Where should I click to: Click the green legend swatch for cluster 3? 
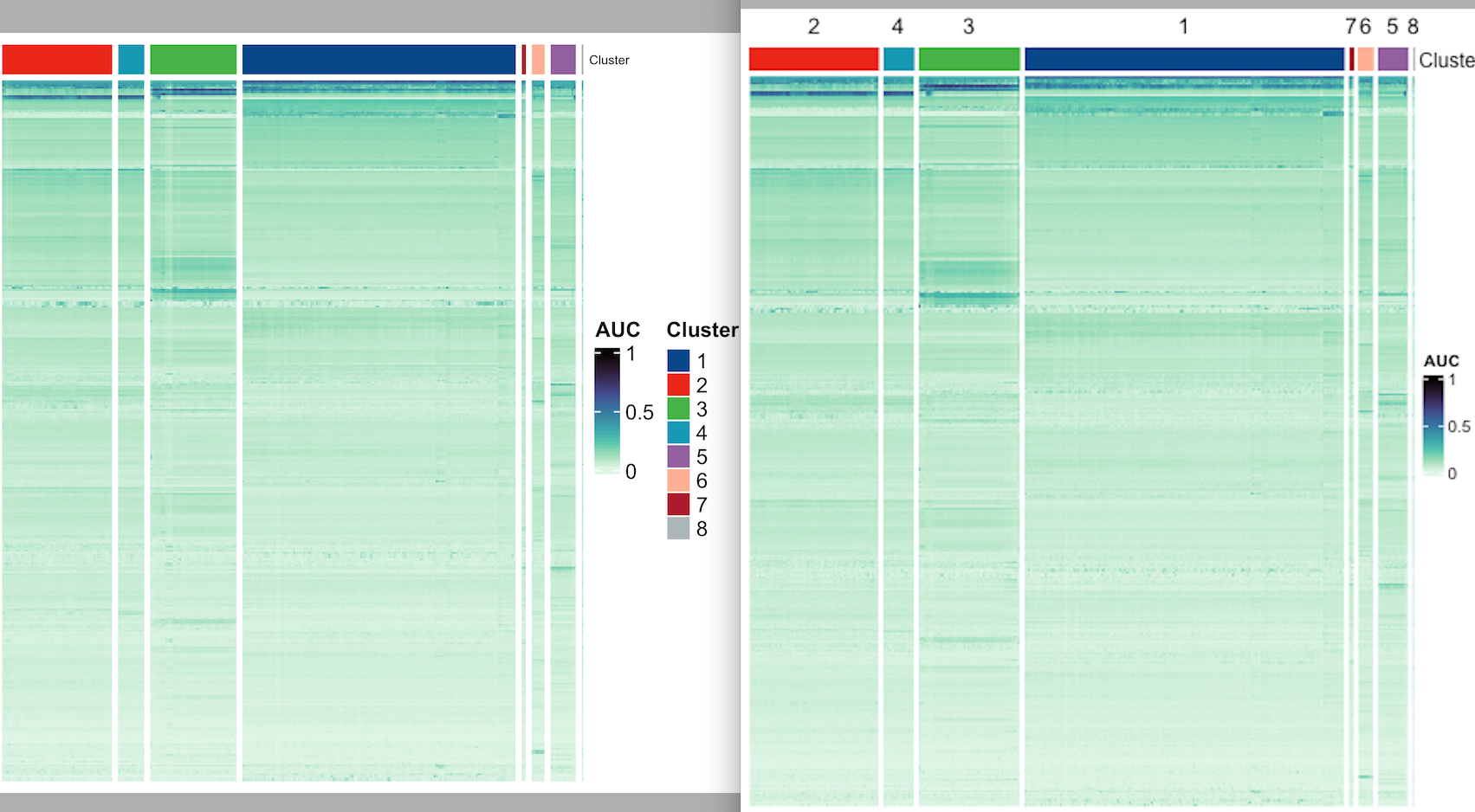[x=676, y=409]
